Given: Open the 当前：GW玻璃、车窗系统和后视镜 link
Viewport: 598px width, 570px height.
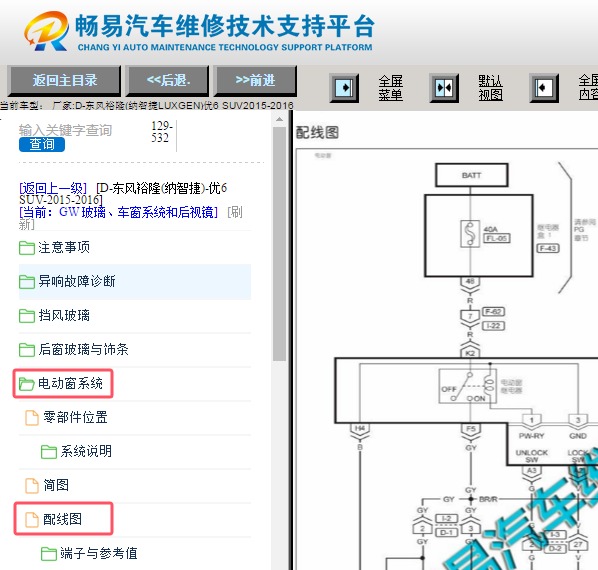Looking at the screenshot, I should (118, 212).
